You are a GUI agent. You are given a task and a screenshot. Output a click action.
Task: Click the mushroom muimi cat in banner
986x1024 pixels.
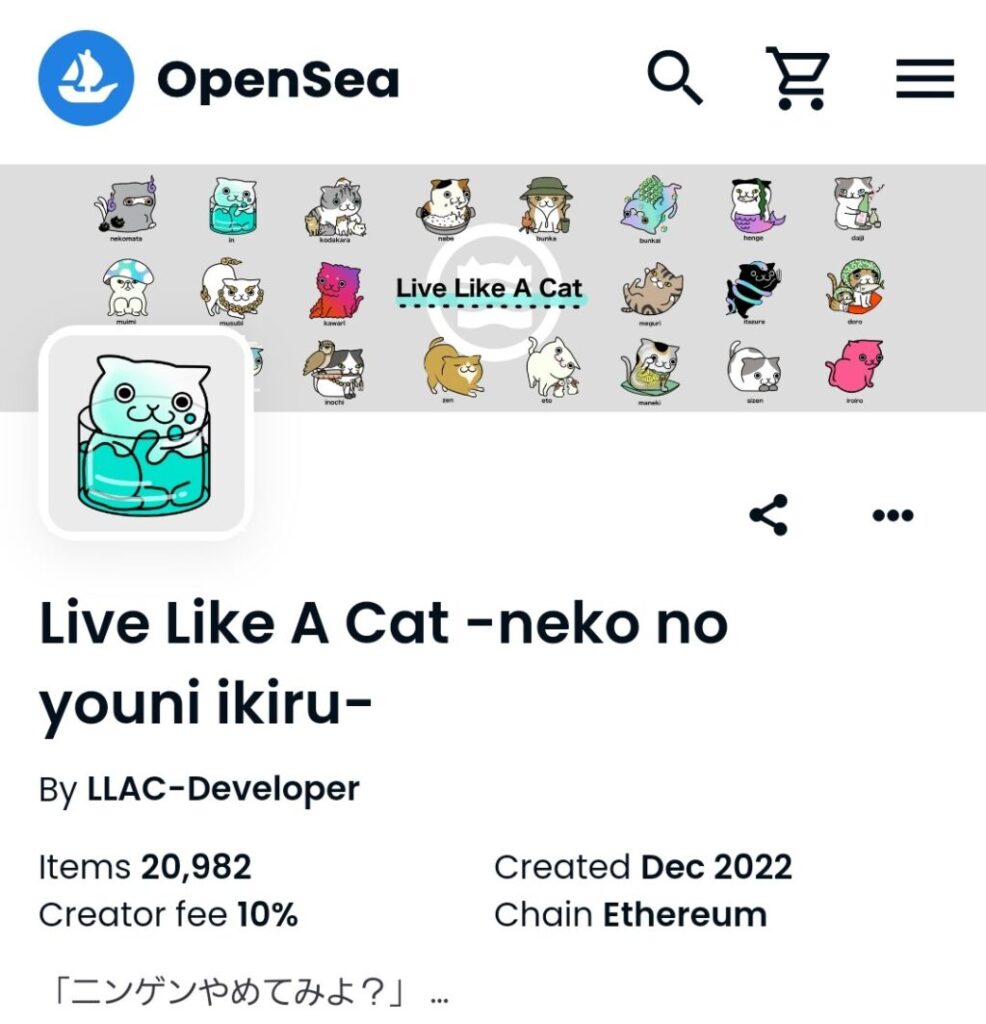click(127, 291)
